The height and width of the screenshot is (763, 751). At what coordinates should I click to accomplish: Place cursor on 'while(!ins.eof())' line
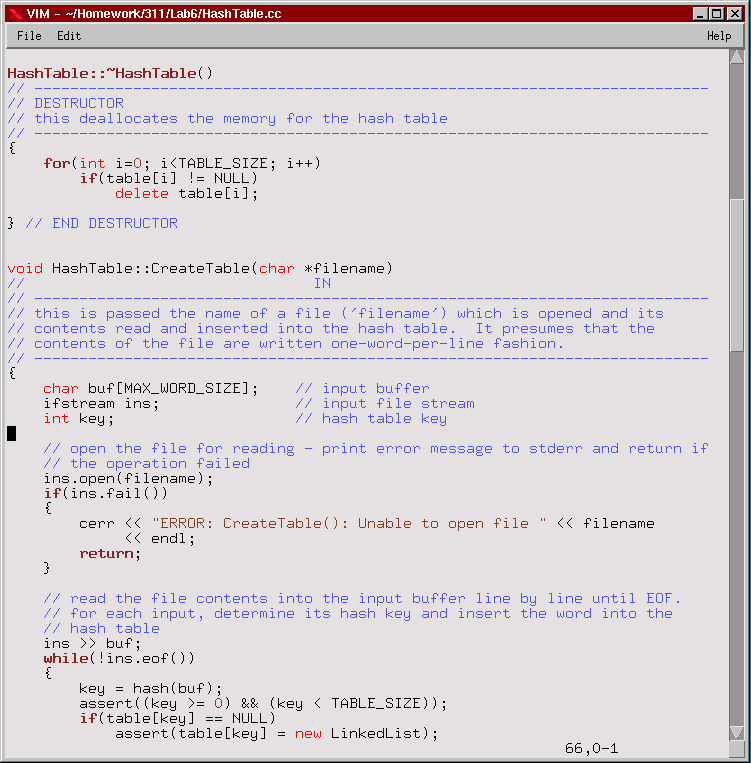(x=119, y=658)
